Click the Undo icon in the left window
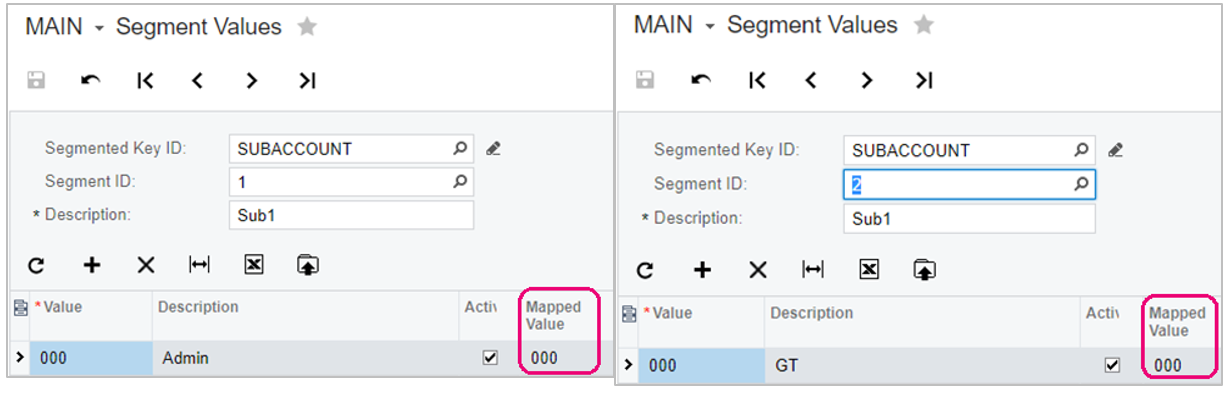The image size is (1227, 395). (x=91, y=81)
